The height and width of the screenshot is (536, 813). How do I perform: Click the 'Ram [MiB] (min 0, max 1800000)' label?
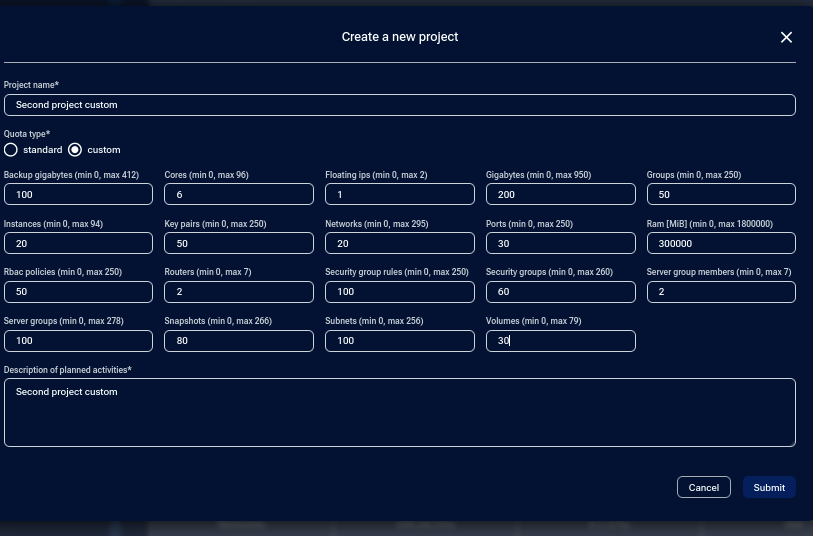click(709, 224)
